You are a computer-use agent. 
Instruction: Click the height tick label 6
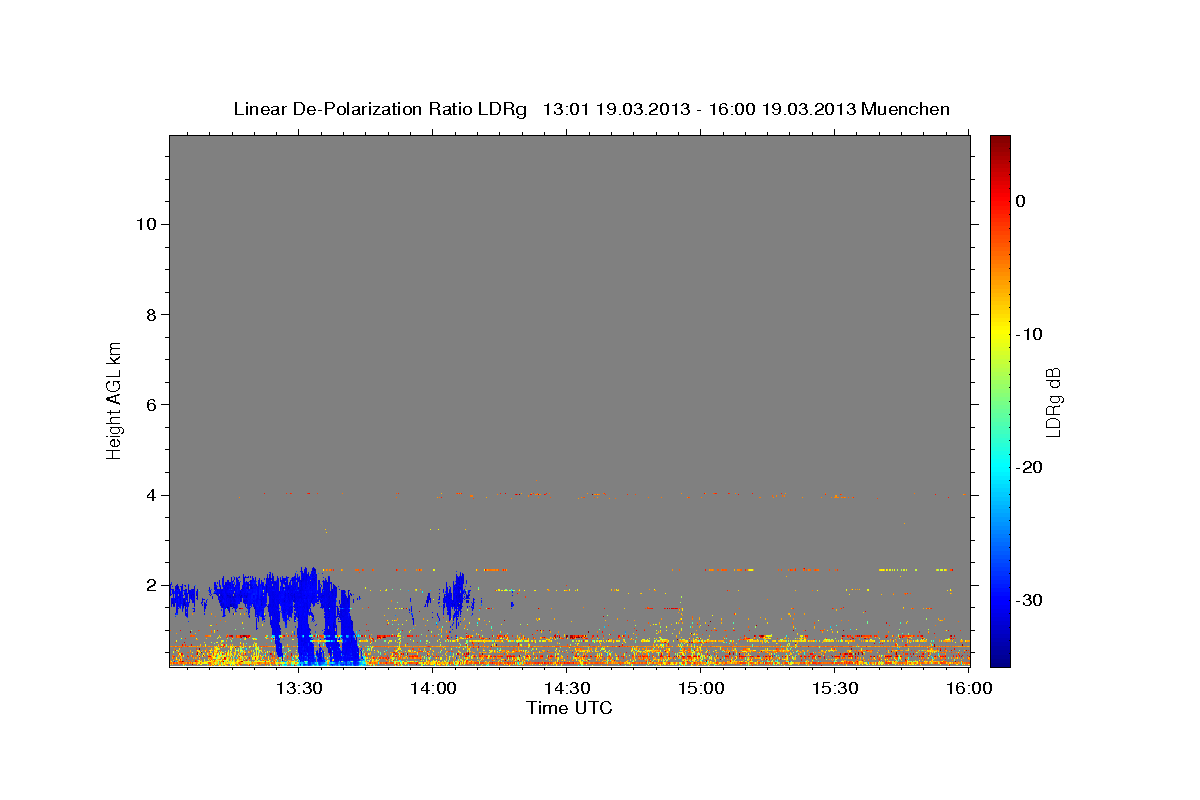pyautogui.click(x=149, y=404)
